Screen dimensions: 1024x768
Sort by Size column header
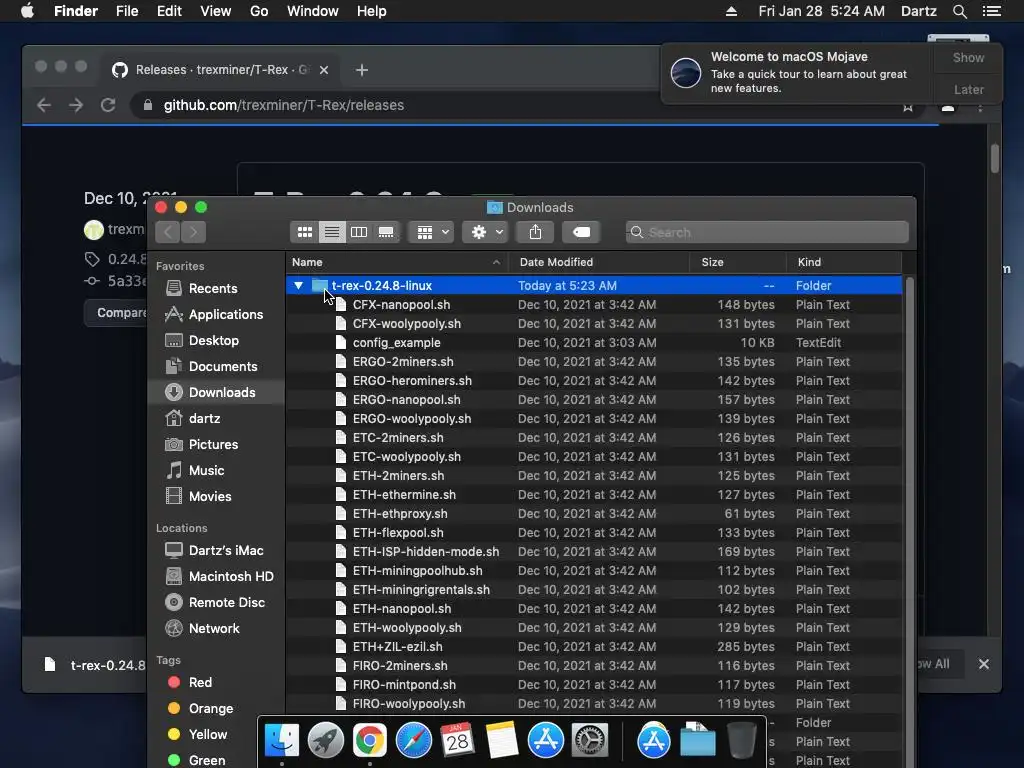click(x=738, y=262)
